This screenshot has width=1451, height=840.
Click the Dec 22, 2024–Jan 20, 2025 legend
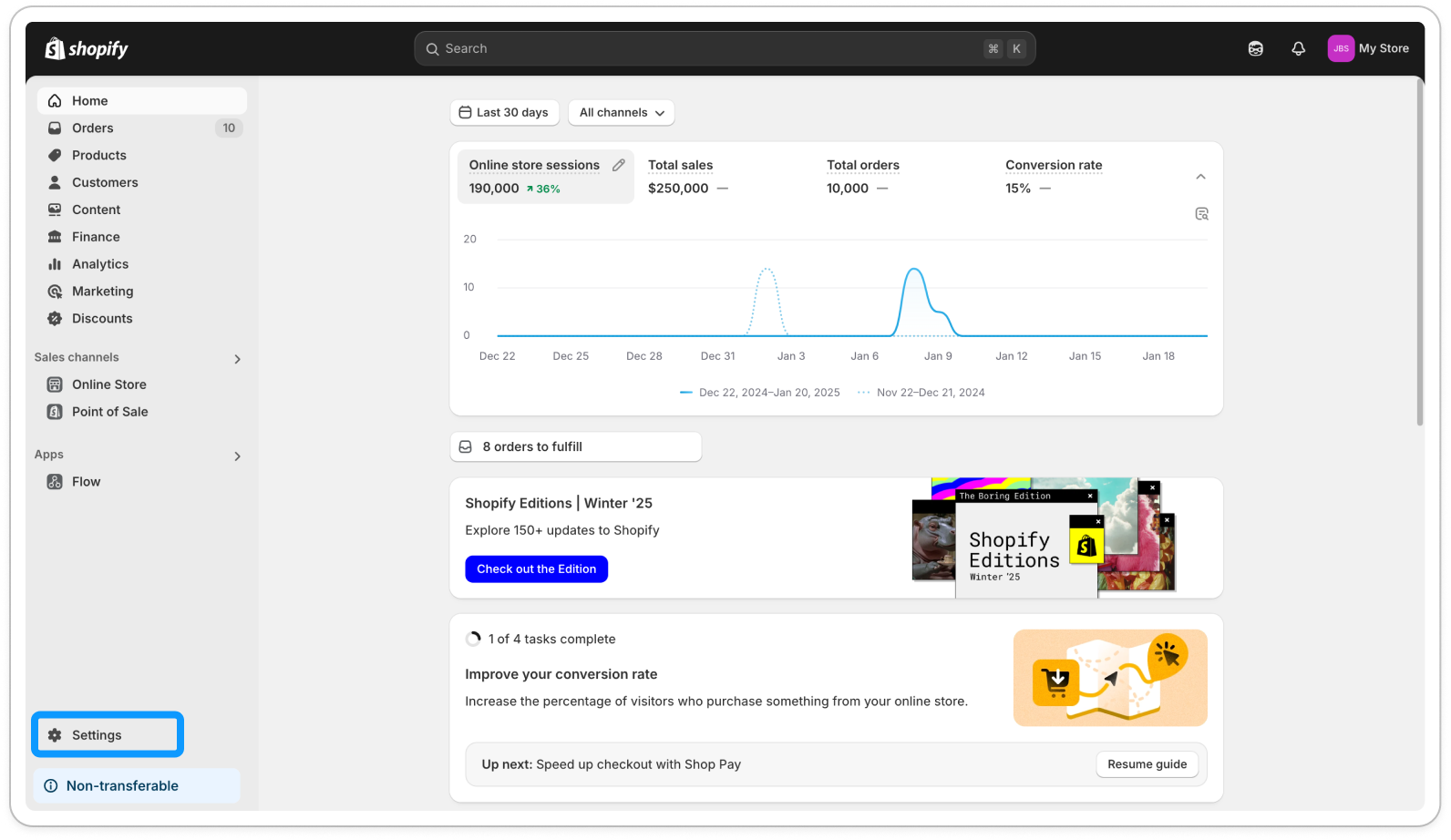click(760, 393)
